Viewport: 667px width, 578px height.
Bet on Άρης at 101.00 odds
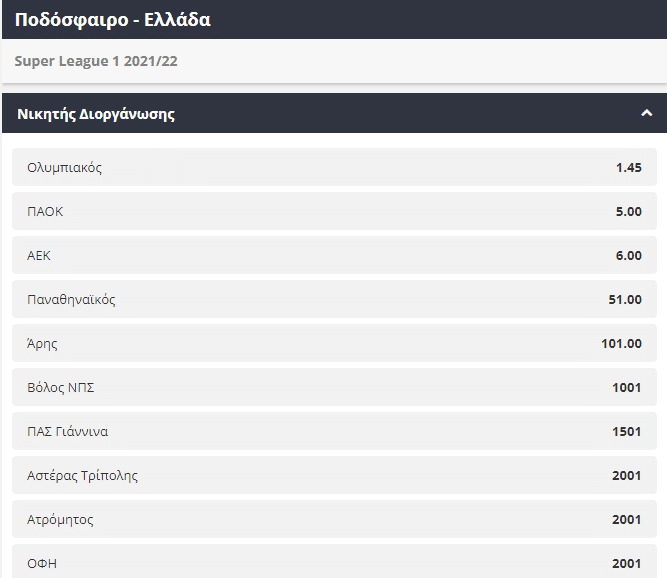(621, 343)
